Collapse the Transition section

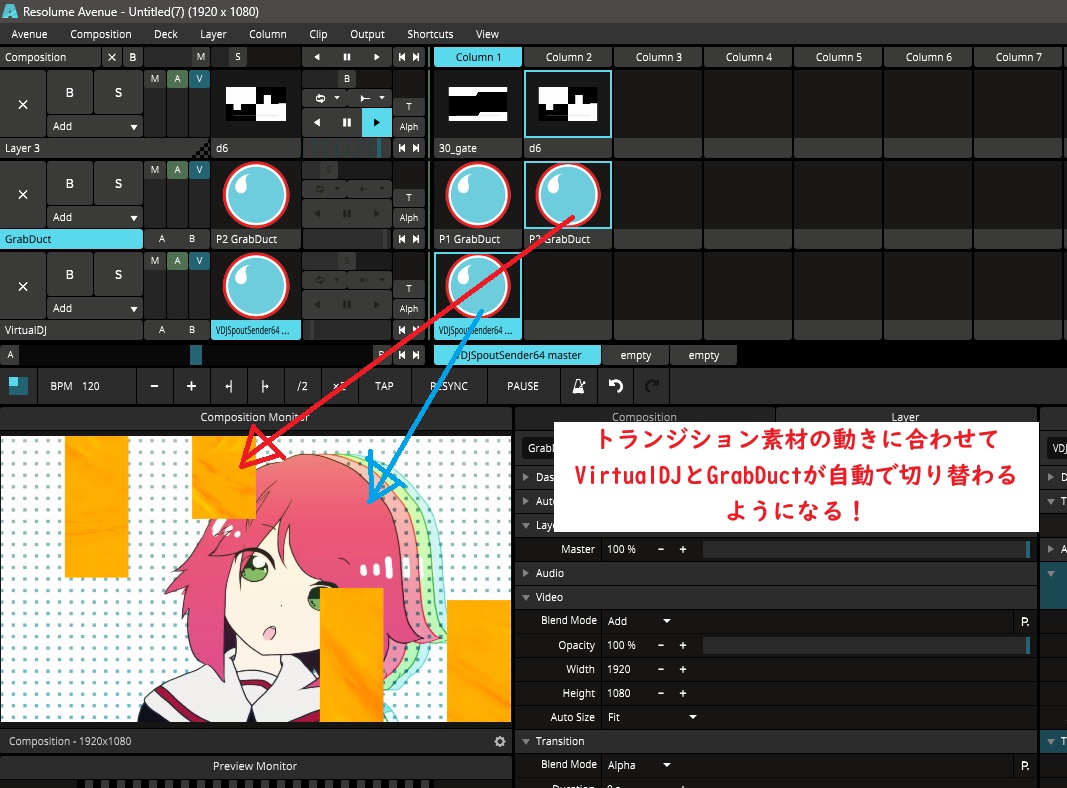coord(526,741)
